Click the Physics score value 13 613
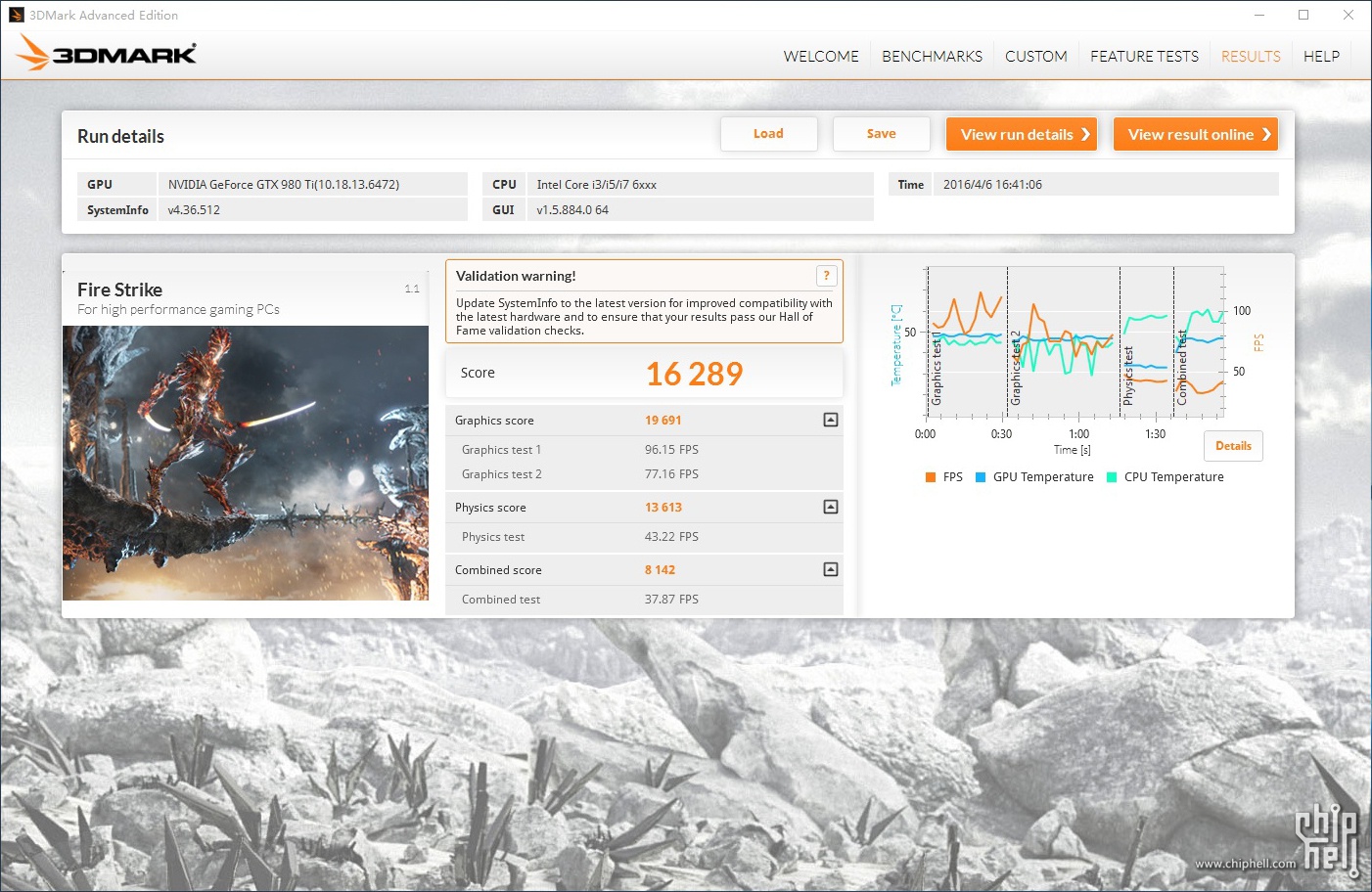 point(663,508)
